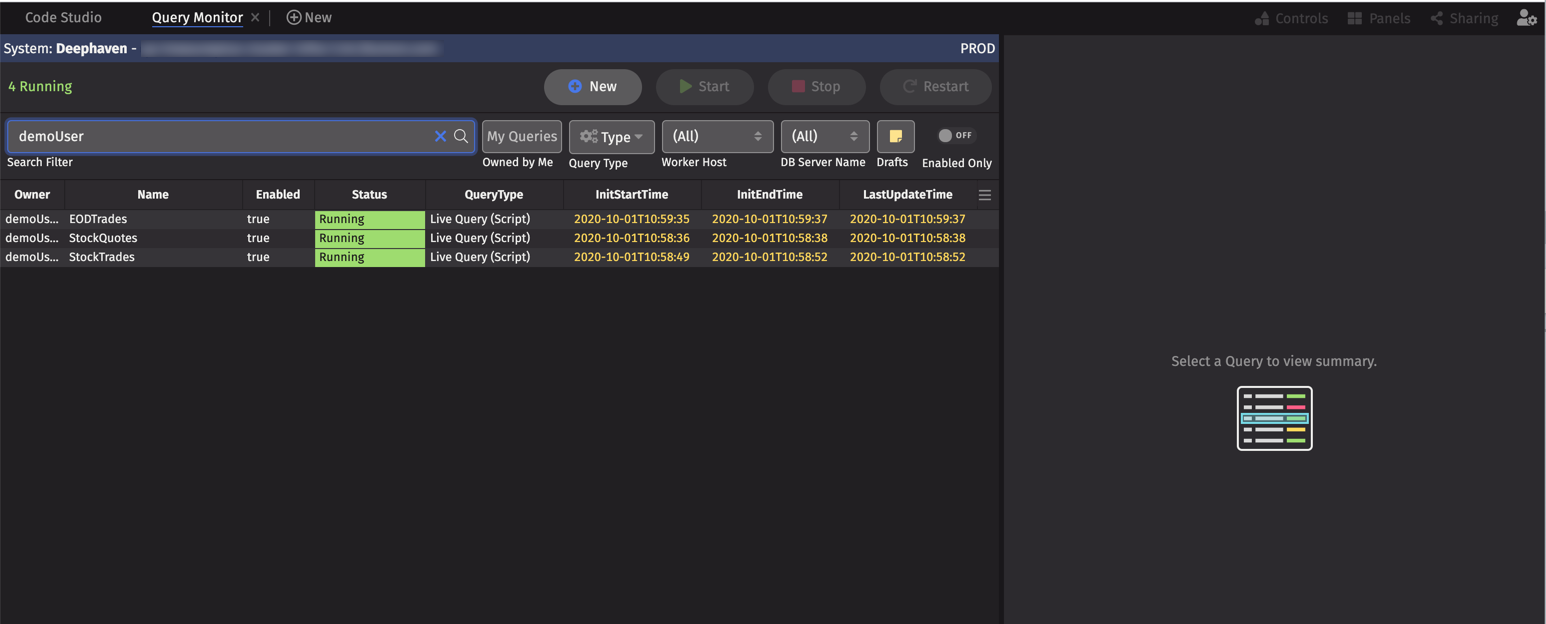Click the magnifier search icon

coord(461,136)
